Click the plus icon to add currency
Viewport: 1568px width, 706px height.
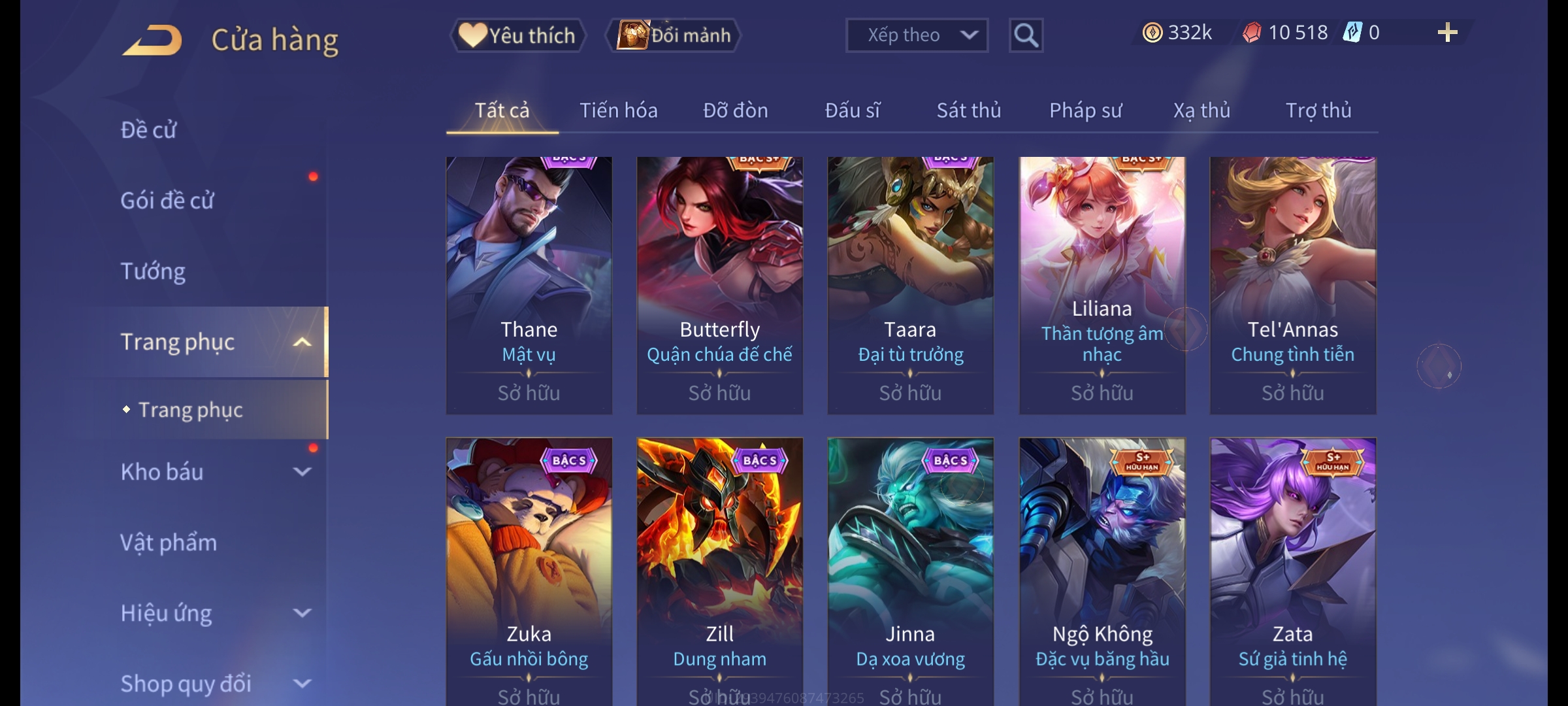click(x=1447, y=33)
